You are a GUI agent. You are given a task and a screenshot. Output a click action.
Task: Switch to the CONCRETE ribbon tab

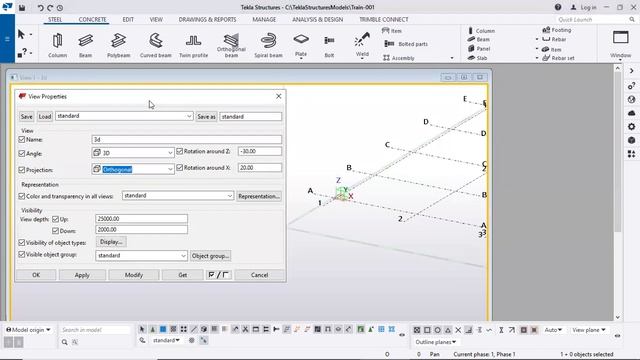92,20
